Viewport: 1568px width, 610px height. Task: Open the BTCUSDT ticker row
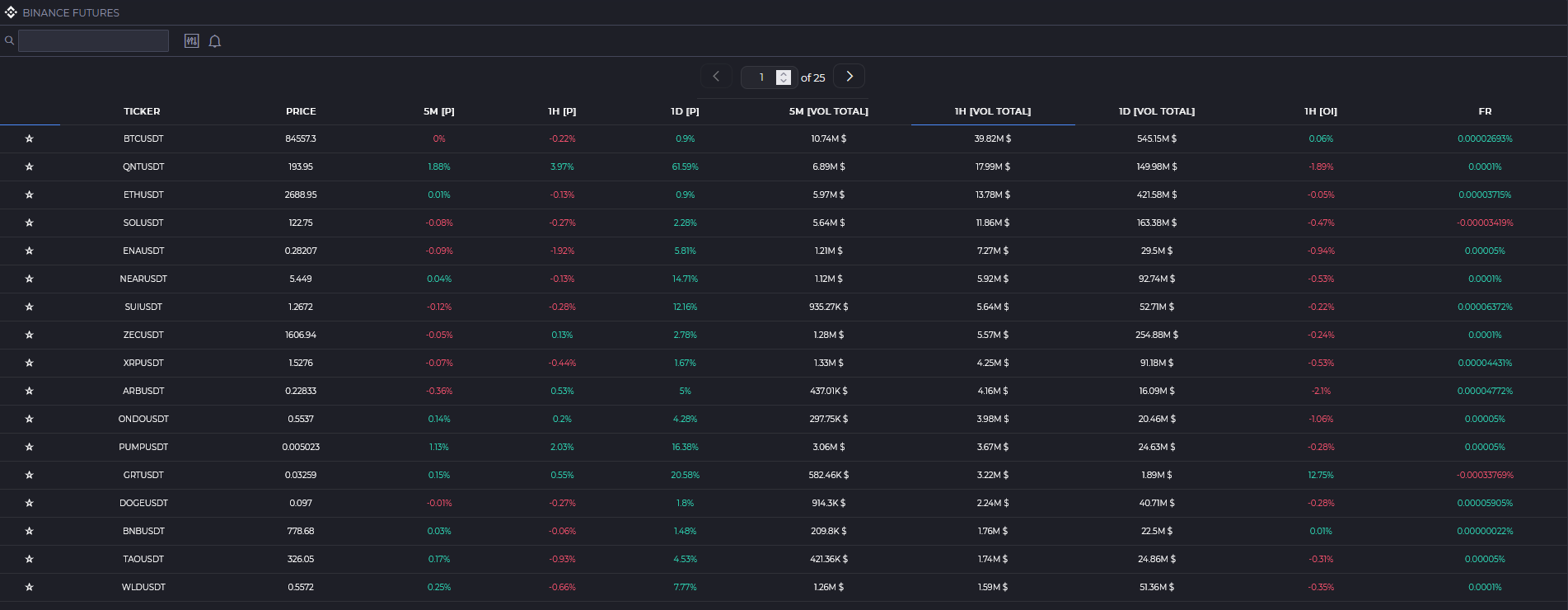[784, 138]
